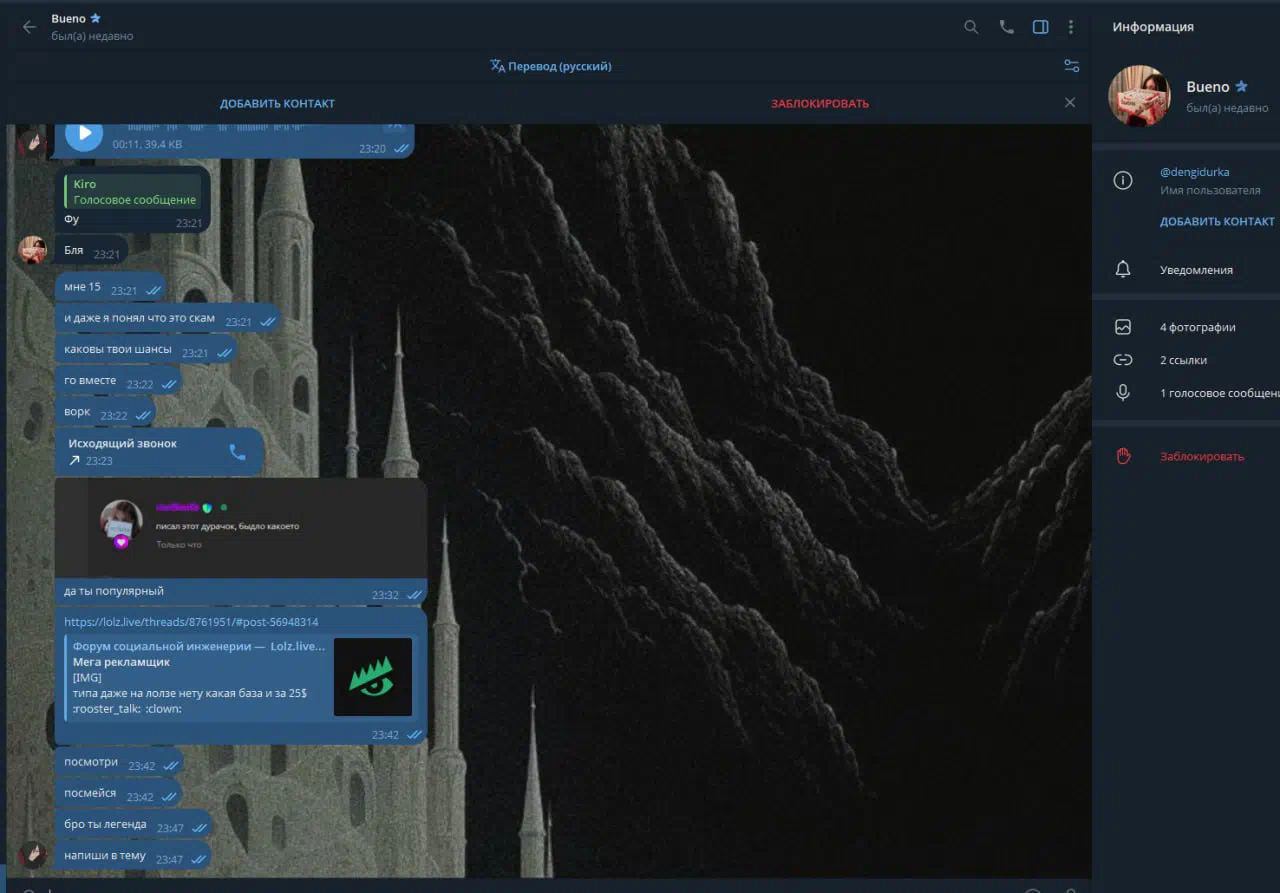The width and height of the screenshot is (1280, 893).
Task: Open 2 ссылки shared links
Action: (x=1183, y=360)
